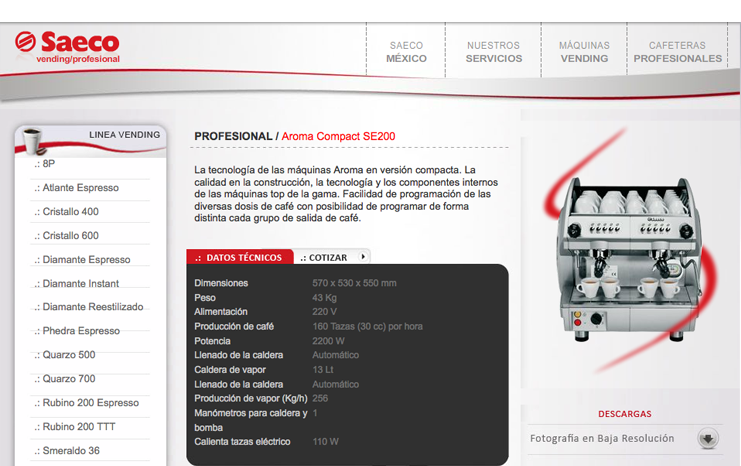This screenshot has width=741, height=466.
Task: Select the Datos Técnicos tab
Action: coord(240,257)
